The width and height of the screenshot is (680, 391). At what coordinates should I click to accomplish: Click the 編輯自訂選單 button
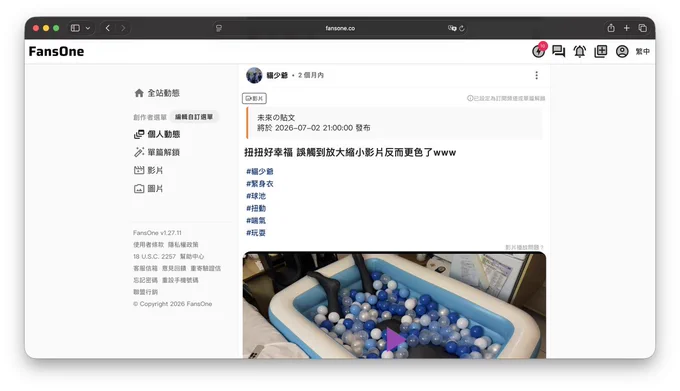[194, 117]
